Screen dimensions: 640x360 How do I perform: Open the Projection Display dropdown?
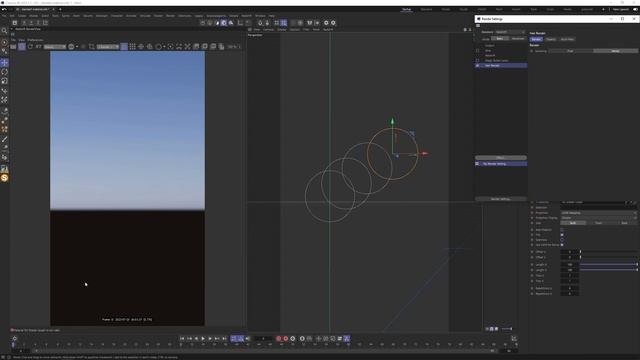599,218
